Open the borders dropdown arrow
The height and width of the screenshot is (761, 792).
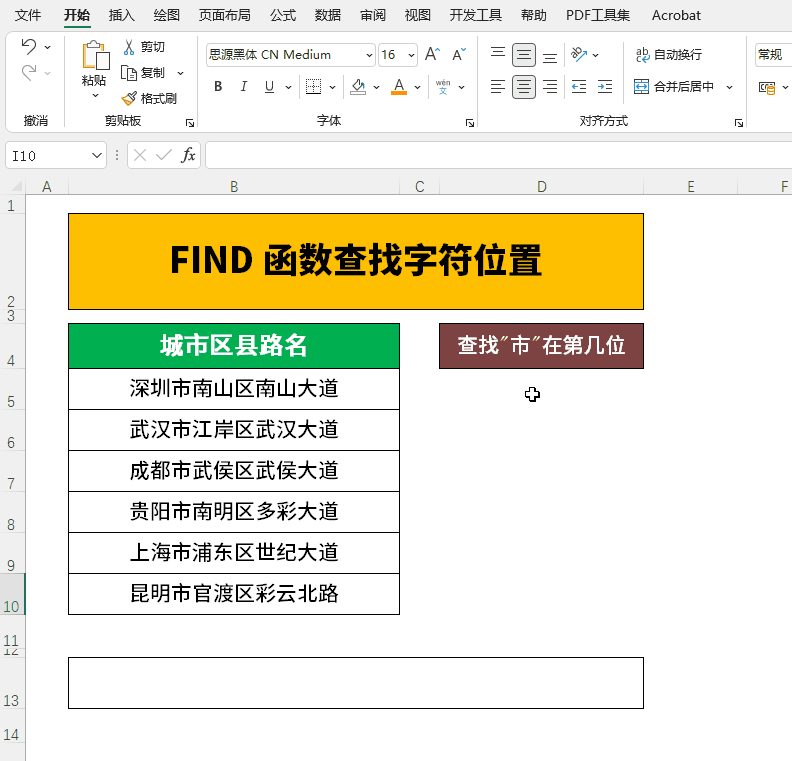coord(332,87)
